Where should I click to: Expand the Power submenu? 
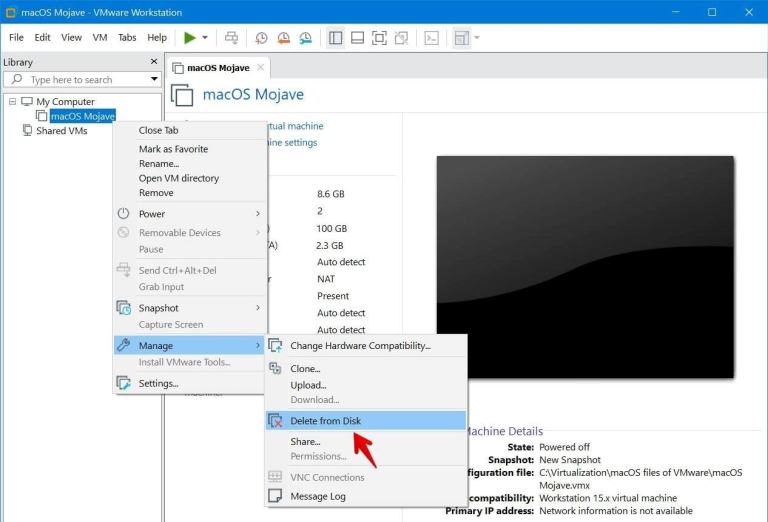(x=191, y=214)
